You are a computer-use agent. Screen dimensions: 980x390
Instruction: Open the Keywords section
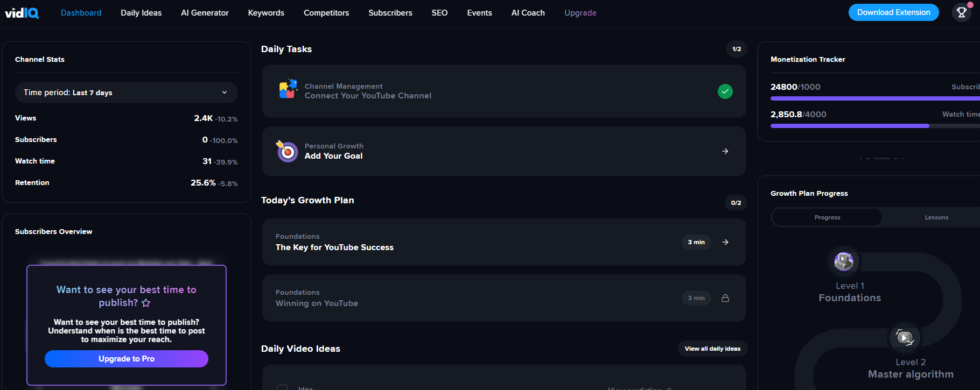click(266, 12)
